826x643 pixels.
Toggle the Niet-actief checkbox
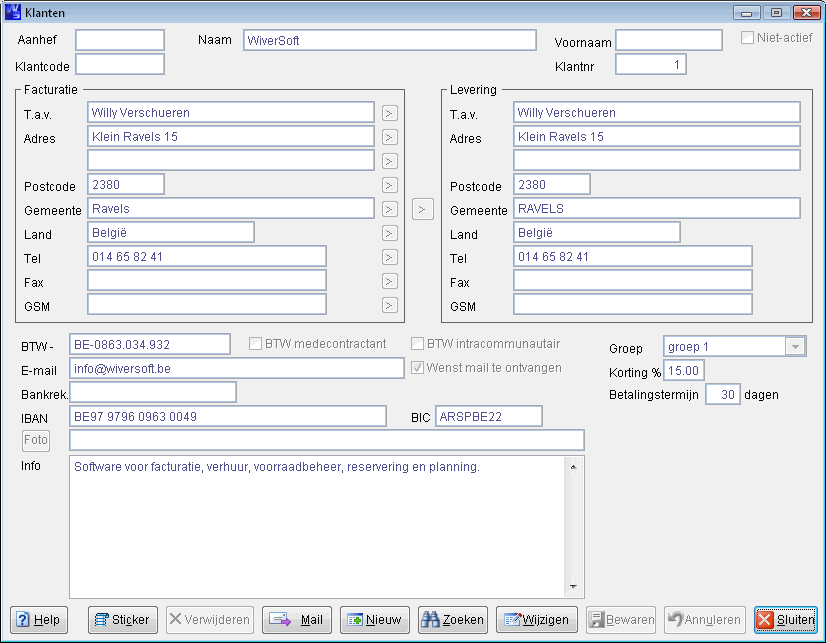[747, 39]
